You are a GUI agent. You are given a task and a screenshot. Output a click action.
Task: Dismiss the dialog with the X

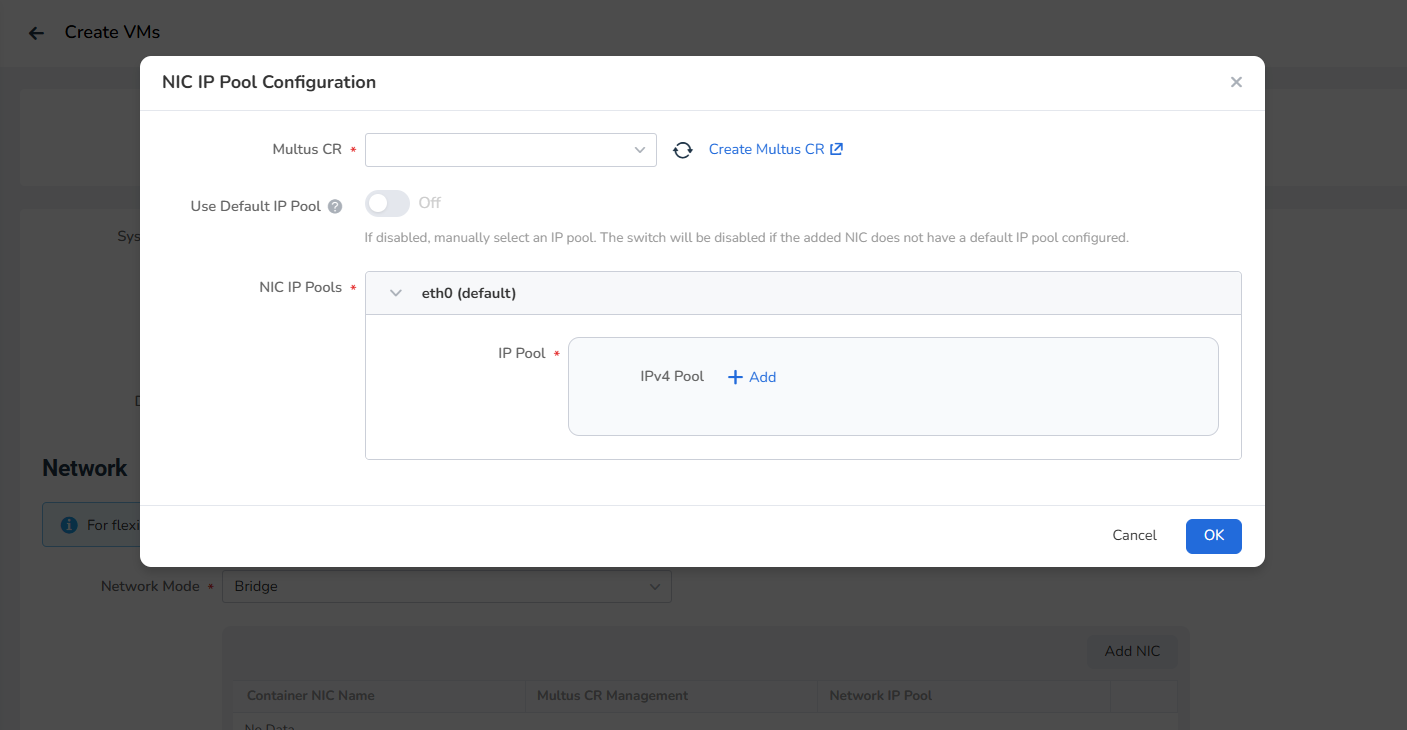[x=1236, y=82]
